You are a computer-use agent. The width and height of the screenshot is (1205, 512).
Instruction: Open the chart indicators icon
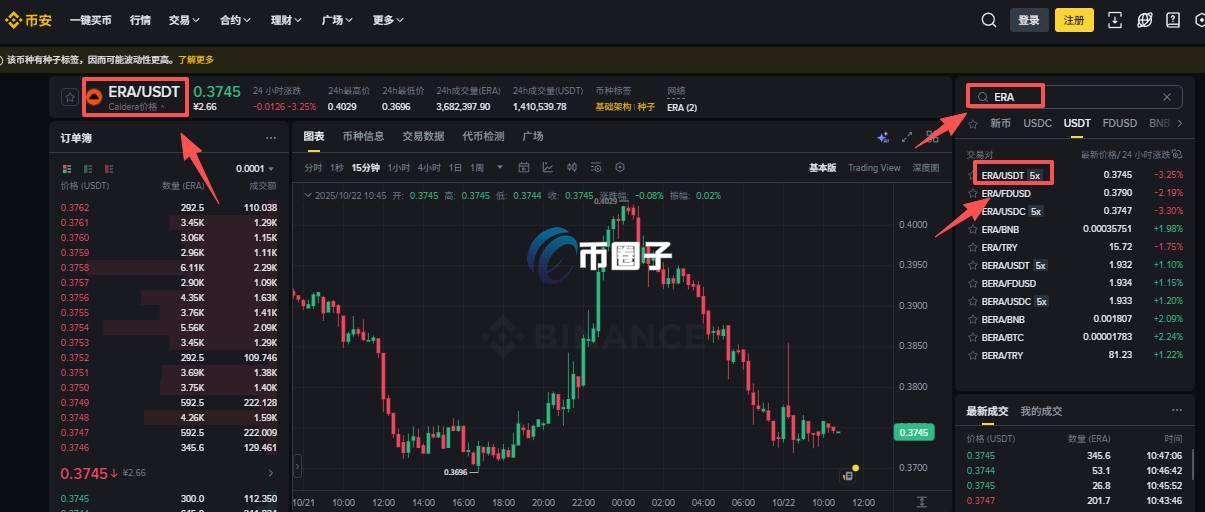(548, 167)
